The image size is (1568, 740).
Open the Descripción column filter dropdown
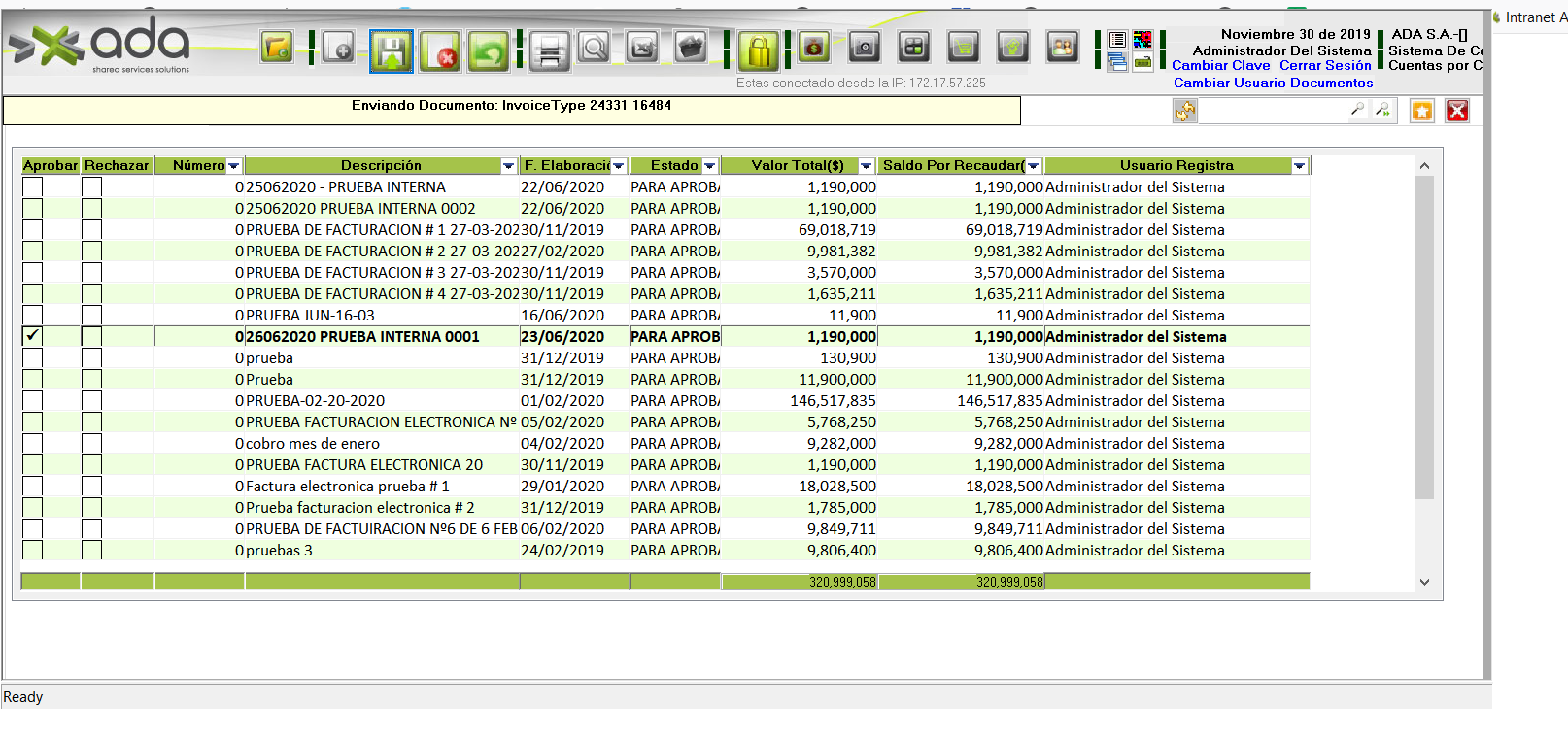(508, 166)
